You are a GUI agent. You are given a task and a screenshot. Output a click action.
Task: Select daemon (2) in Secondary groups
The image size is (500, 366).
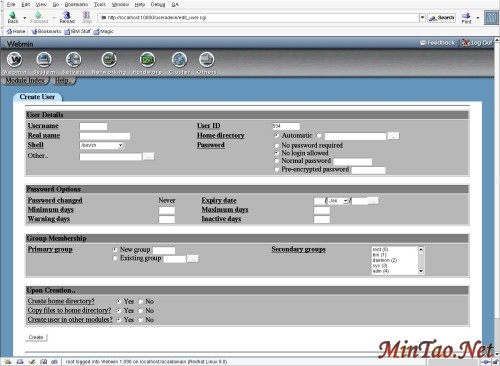click(385, 260)
